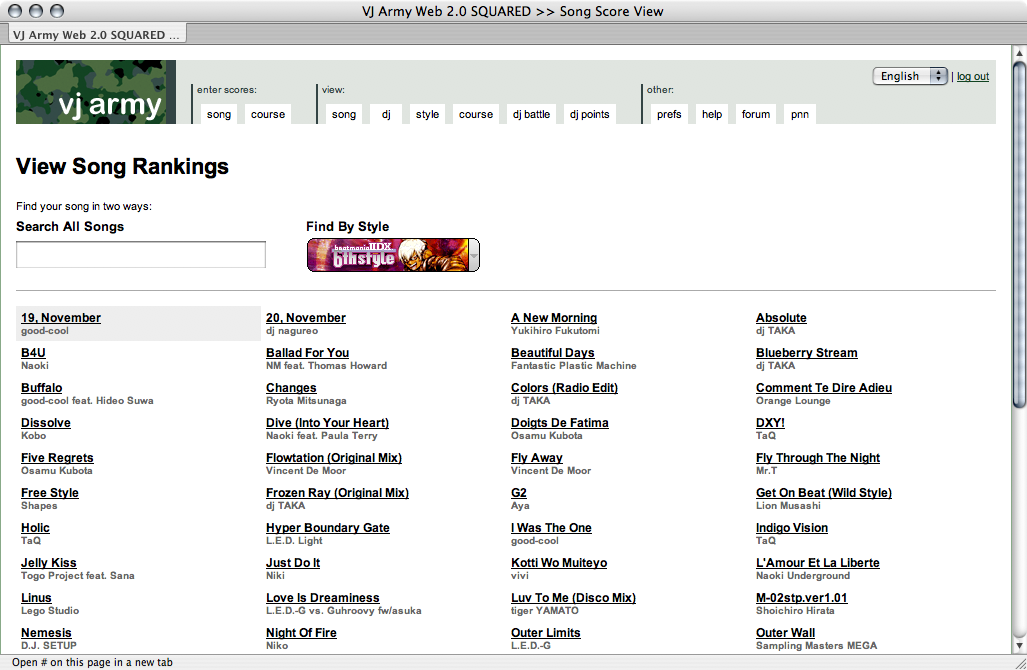Click the browser tab VJ Army Web 2.0 SQUARED
The width and height of the screenshot is (1027, 670).
pos(96,35)
